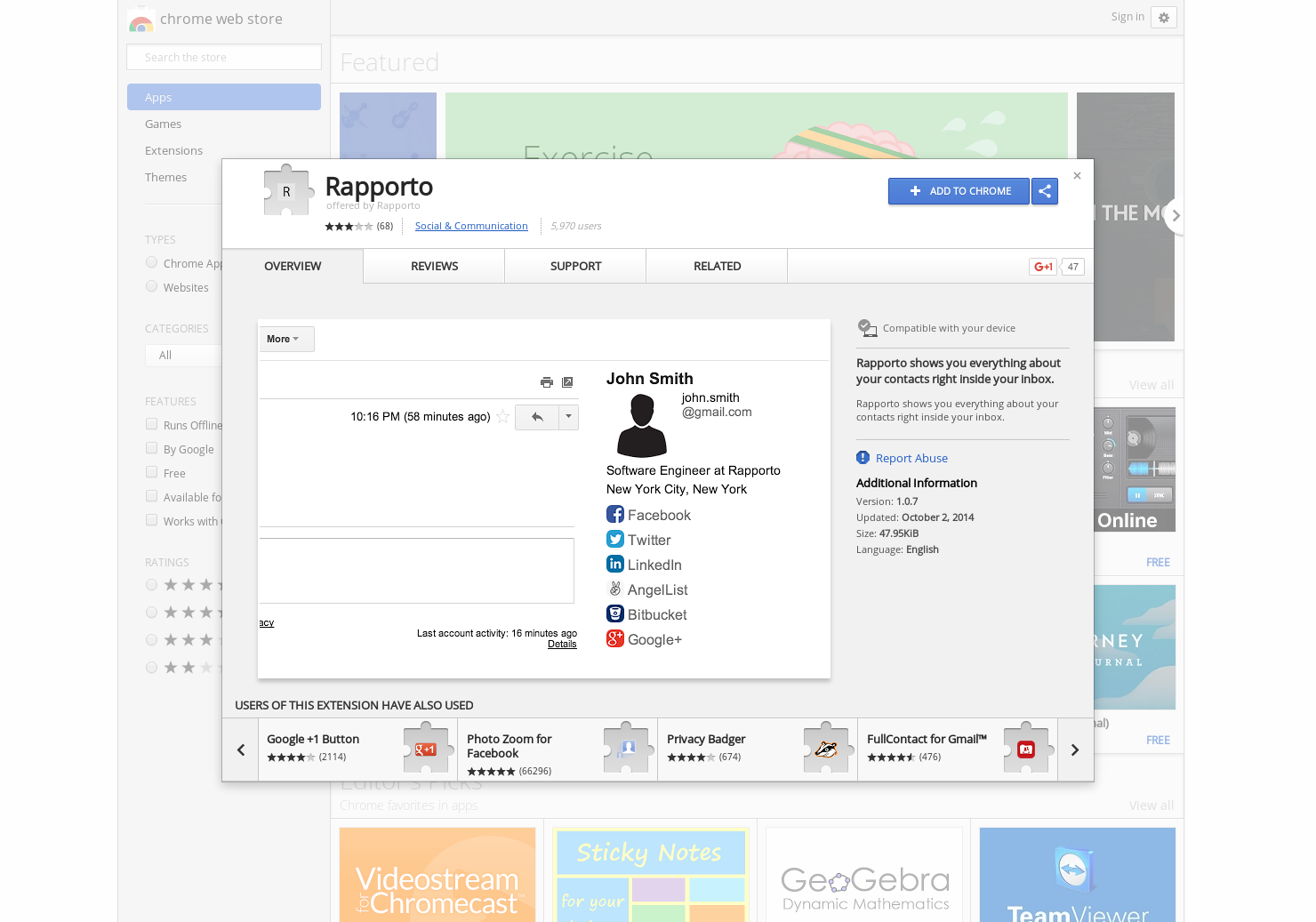This screenshot has height=922, width=1316.
Task: Select Extensions in the sidebar
Action: [x=173, y=151]
